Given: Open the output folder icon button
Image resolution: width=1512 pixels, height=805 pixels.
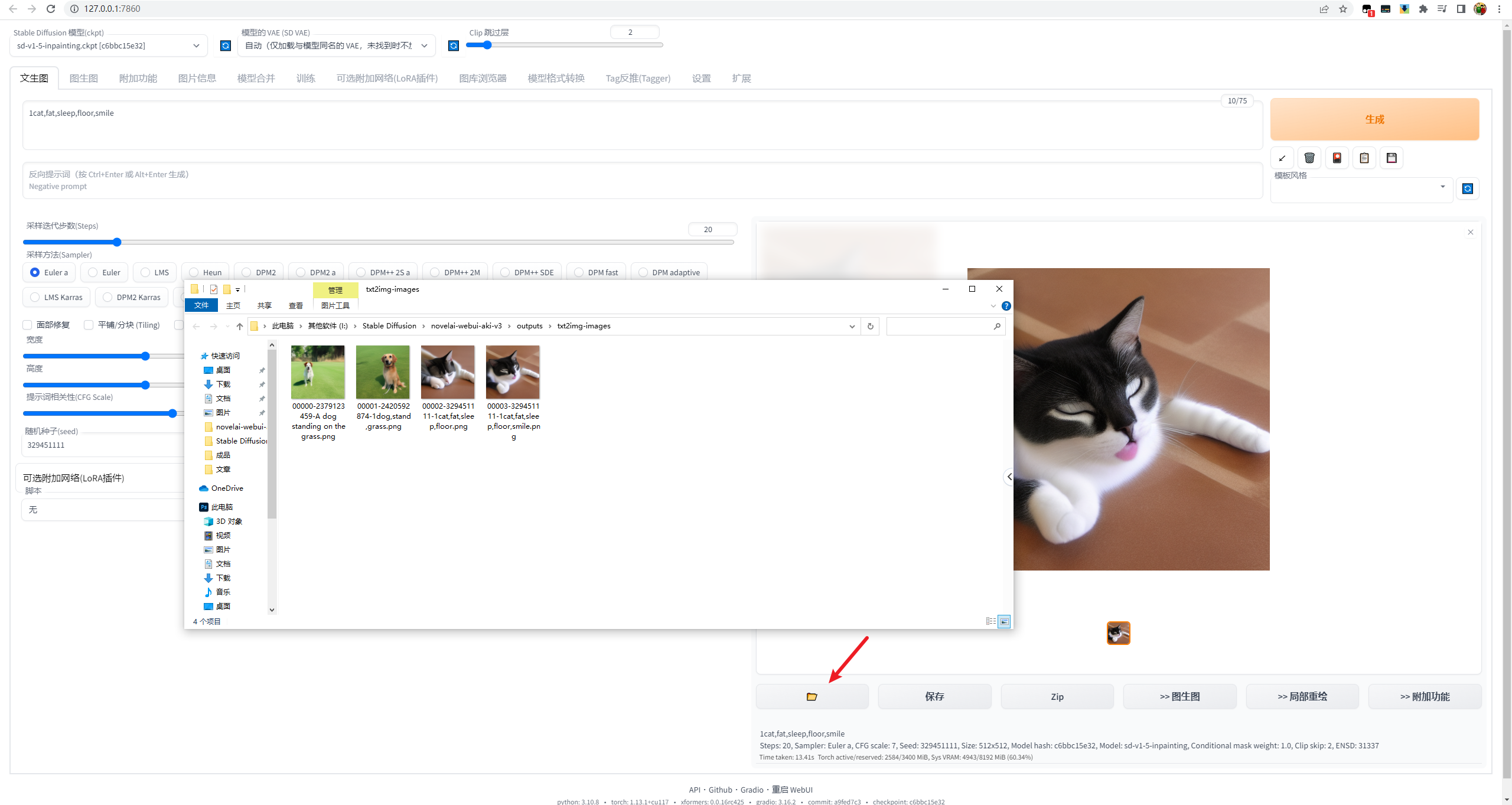Looking at the screenshot, I should (x=812, y=696).
